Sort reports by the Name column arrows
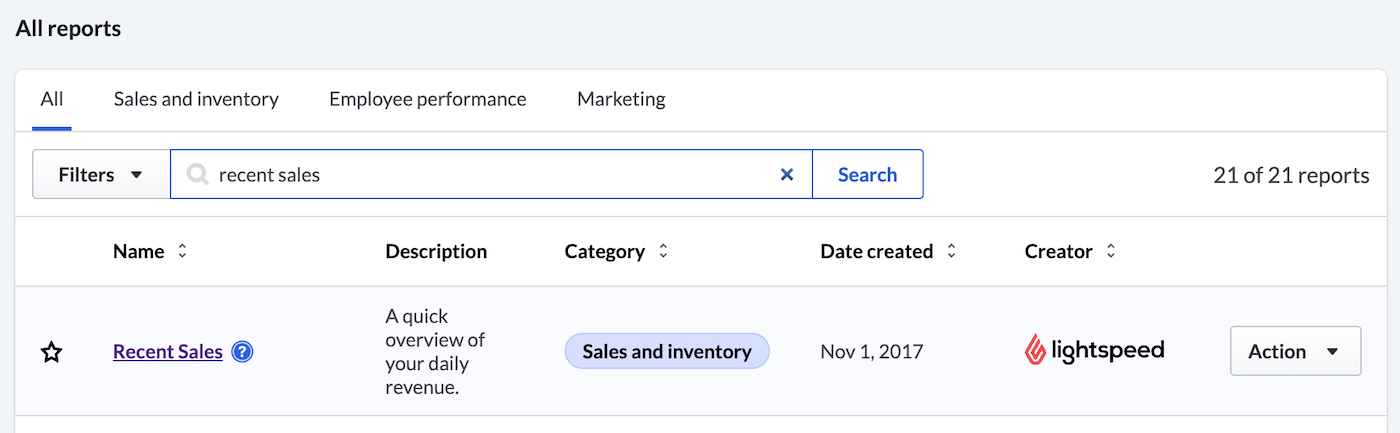This screenshot has width=1400, height=433. pos(182,252)
